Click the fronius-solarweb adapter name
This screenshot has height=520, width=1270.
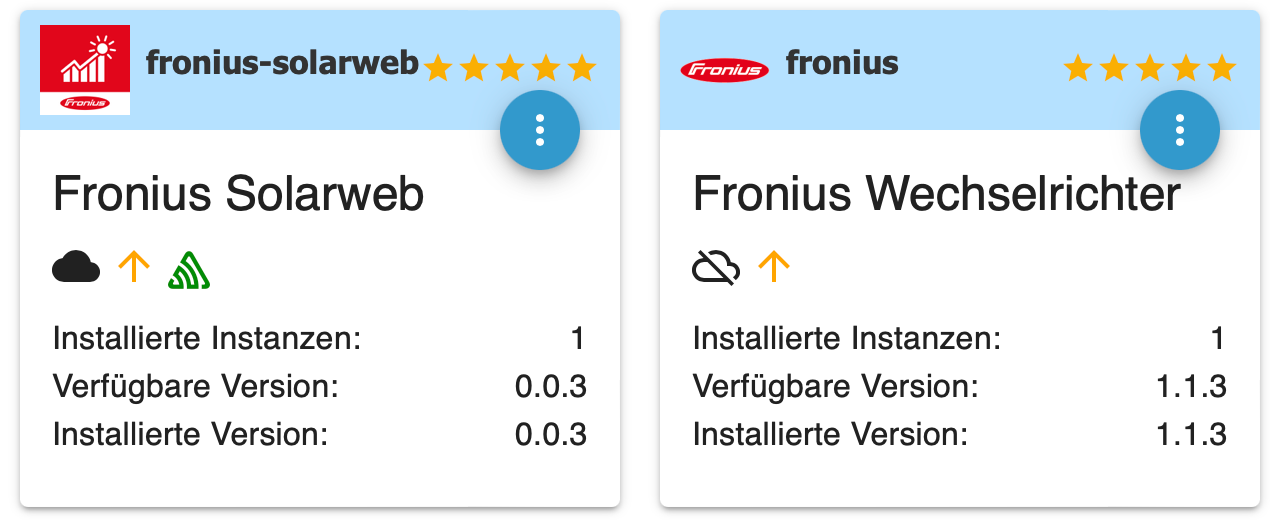click(282, 63)
